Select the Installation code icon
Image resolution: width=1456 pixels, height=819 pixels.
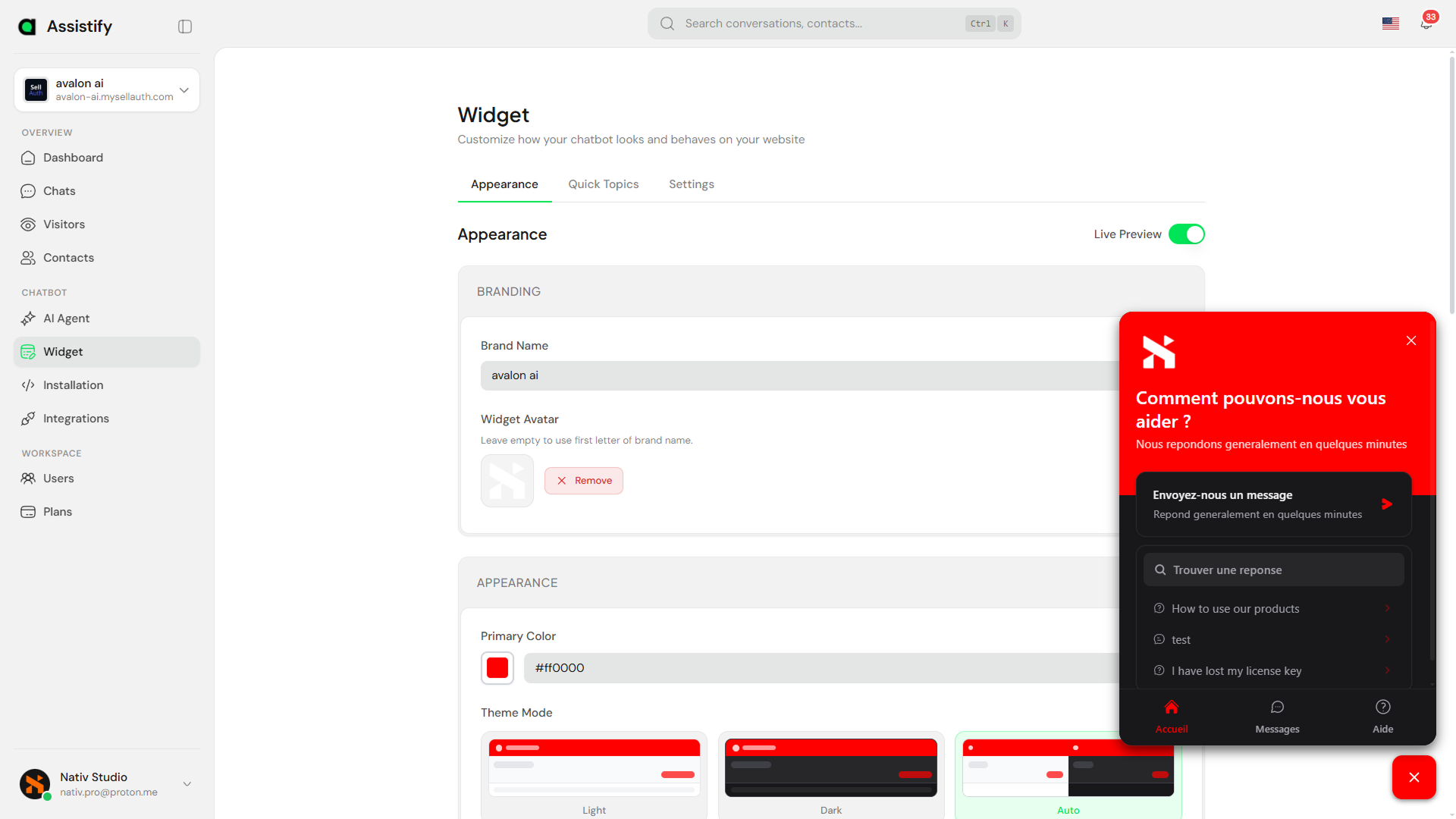coord(28,385)
